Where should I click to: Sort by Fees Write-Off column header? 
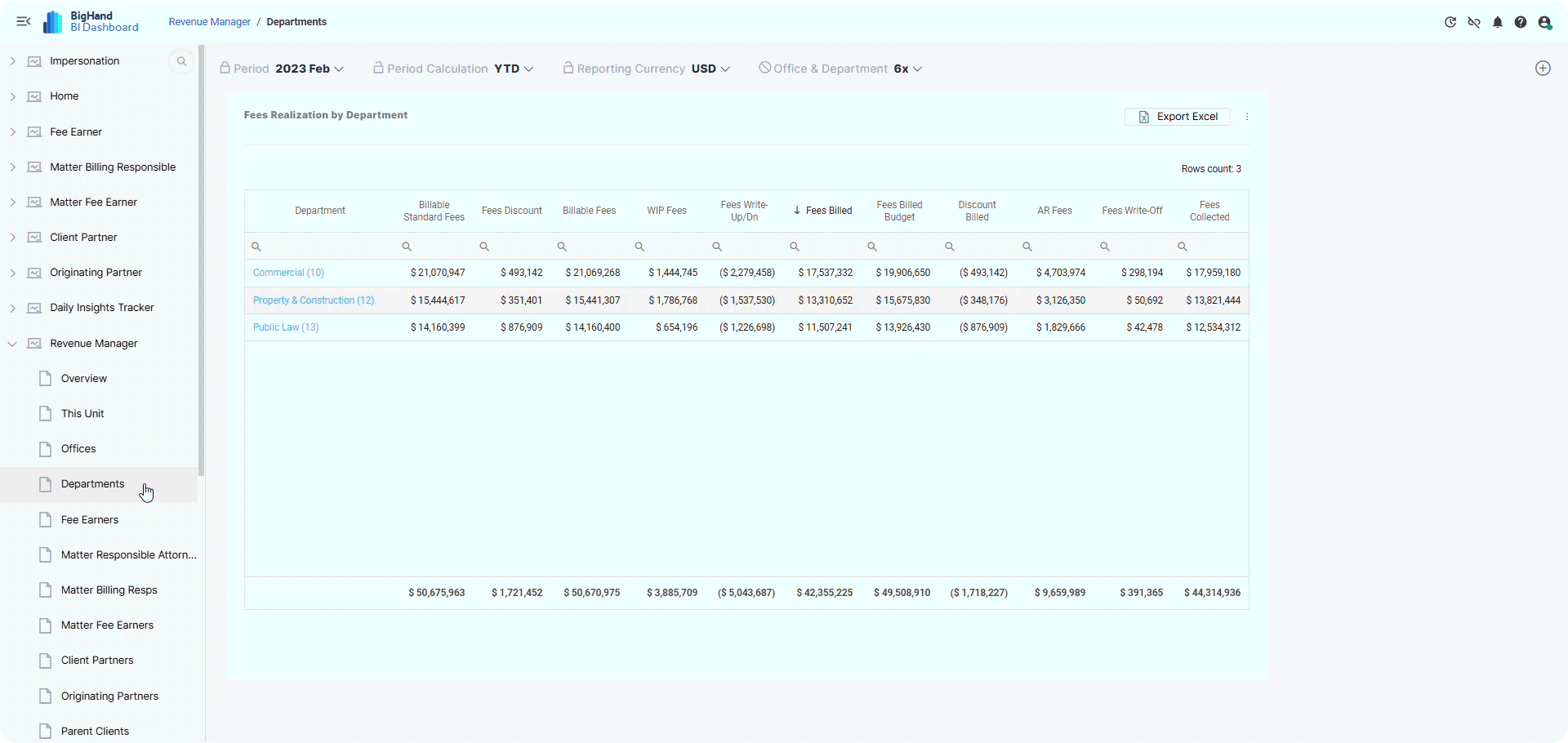pyautogui.click(x=1133, y=211)
